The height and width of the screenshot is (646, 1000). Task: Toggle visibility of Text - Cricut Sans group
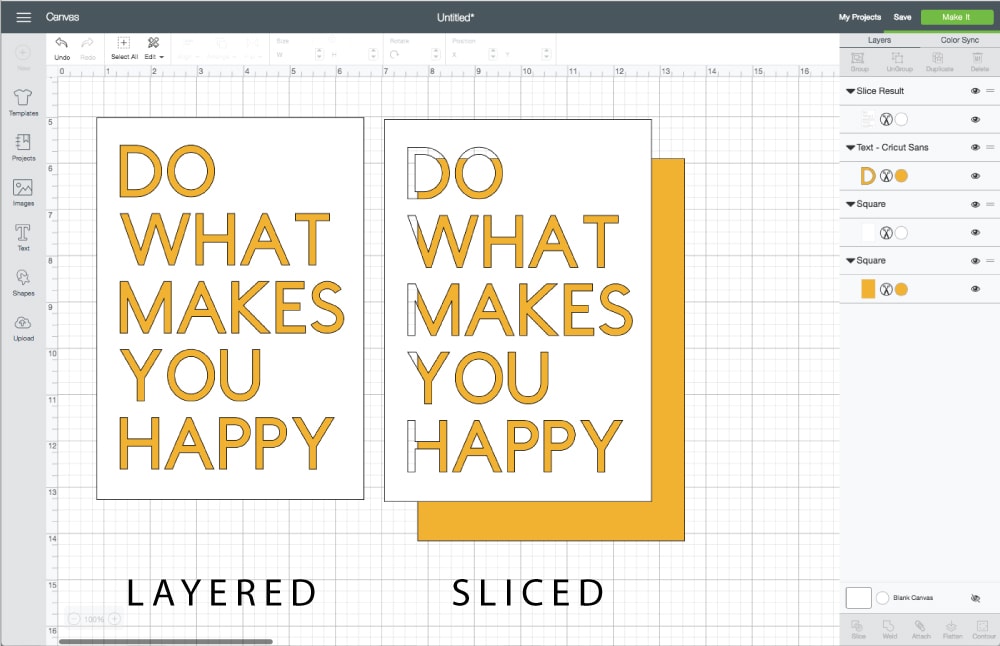(x=975, y=147)
